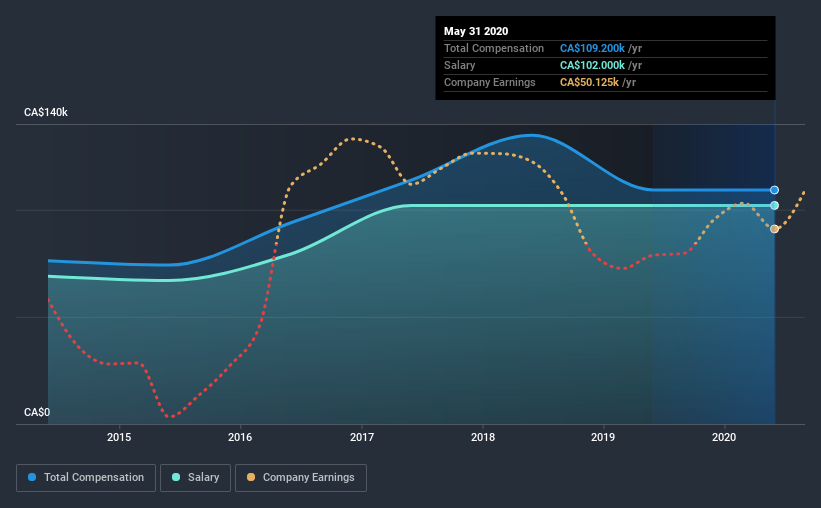821x508 pixels.
Task: Click the 2016 x-axis label
Action: pyautogui.click(x=240, y=437)
